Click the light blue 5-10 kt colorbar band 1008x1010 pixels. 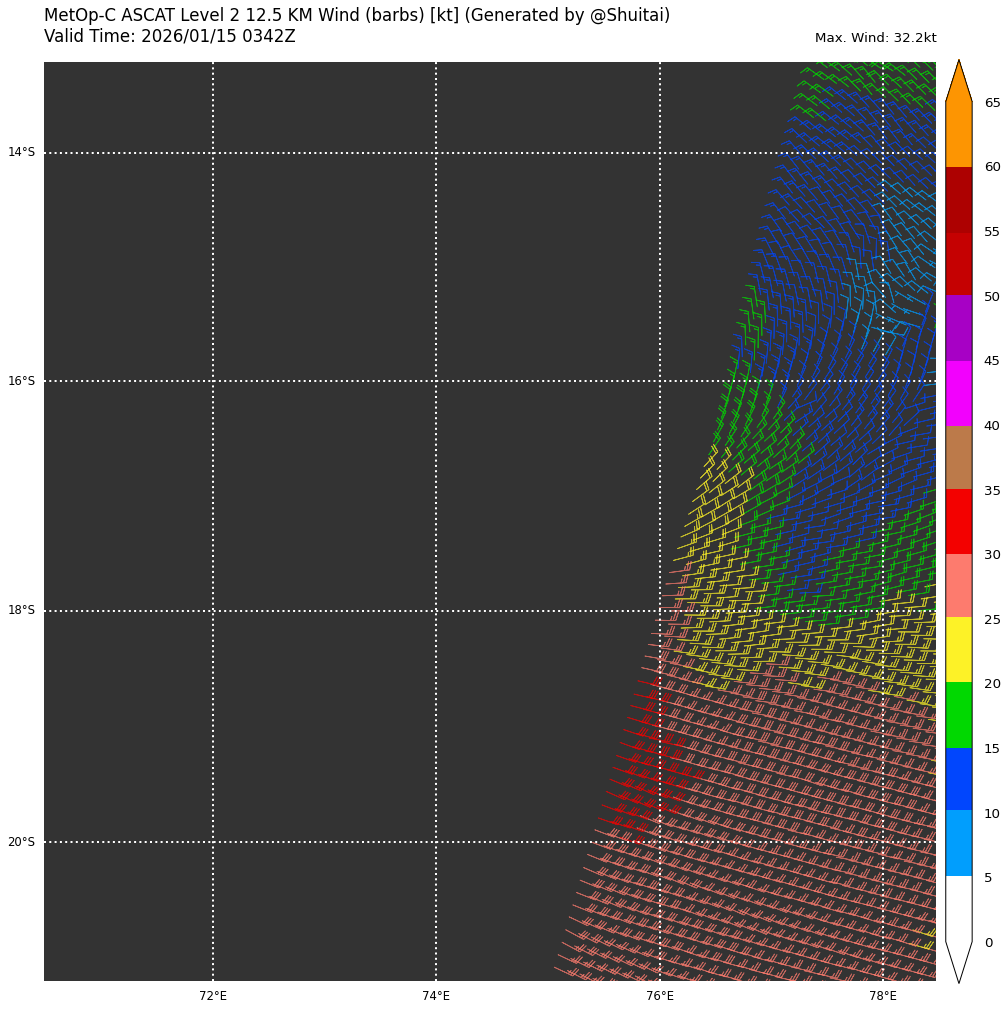pos(958,843)
